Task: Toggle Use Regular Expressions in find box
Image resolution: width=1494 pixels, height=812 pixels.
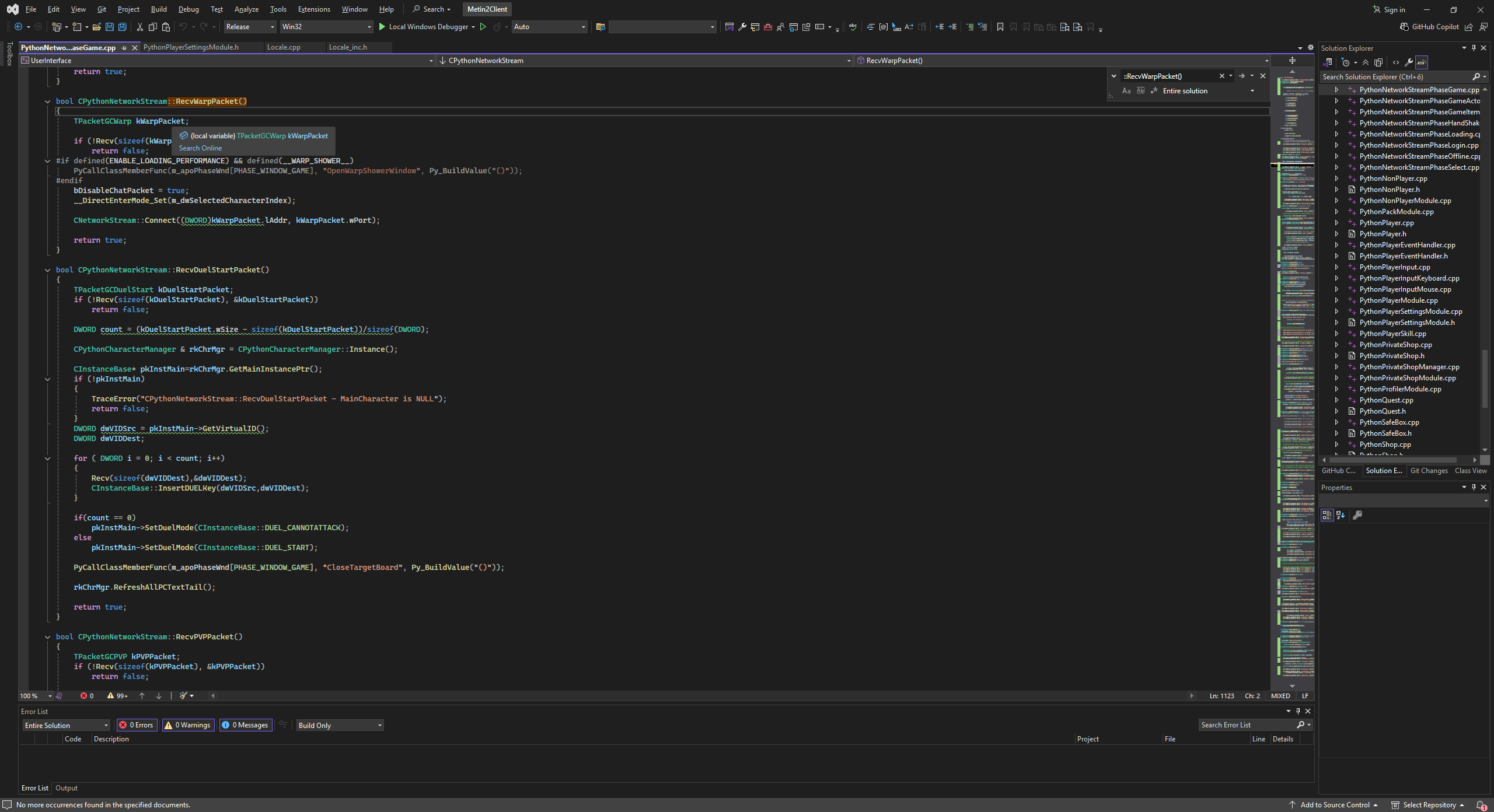Action: [x=1154, y=91]
